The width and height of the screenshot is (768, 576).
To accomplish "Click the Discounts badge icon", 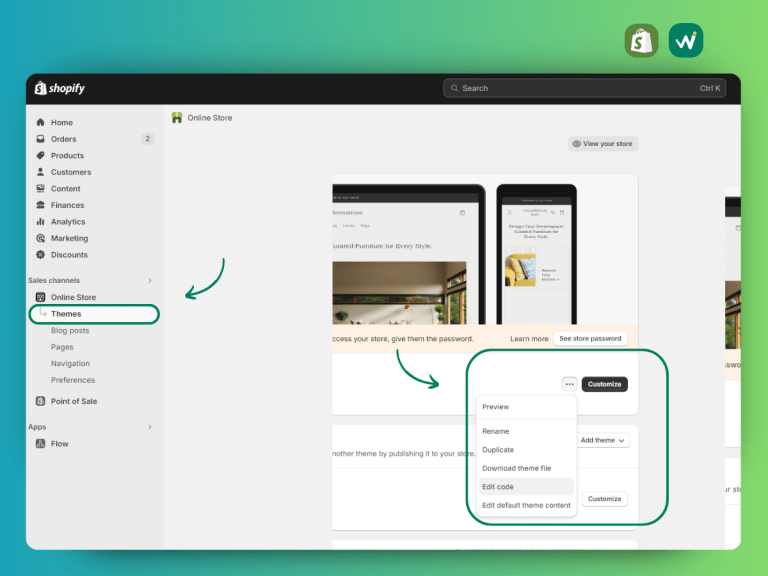I will pos(41,255).
